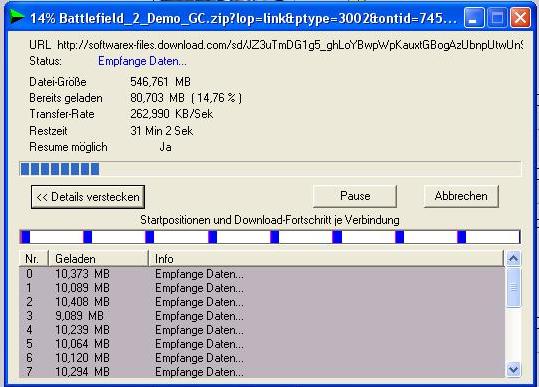Screen dimensions: 539x387
Task: Select connection row 3 with 9,089 MB
Action: (262, 316)
